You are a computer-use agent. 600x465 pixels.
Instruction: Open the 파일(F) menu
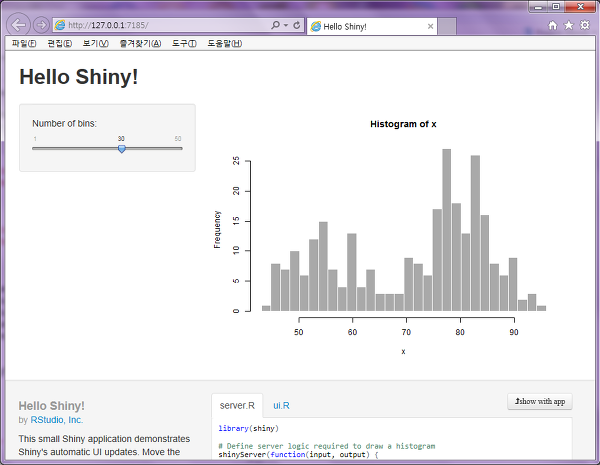[x=24, y=43]
